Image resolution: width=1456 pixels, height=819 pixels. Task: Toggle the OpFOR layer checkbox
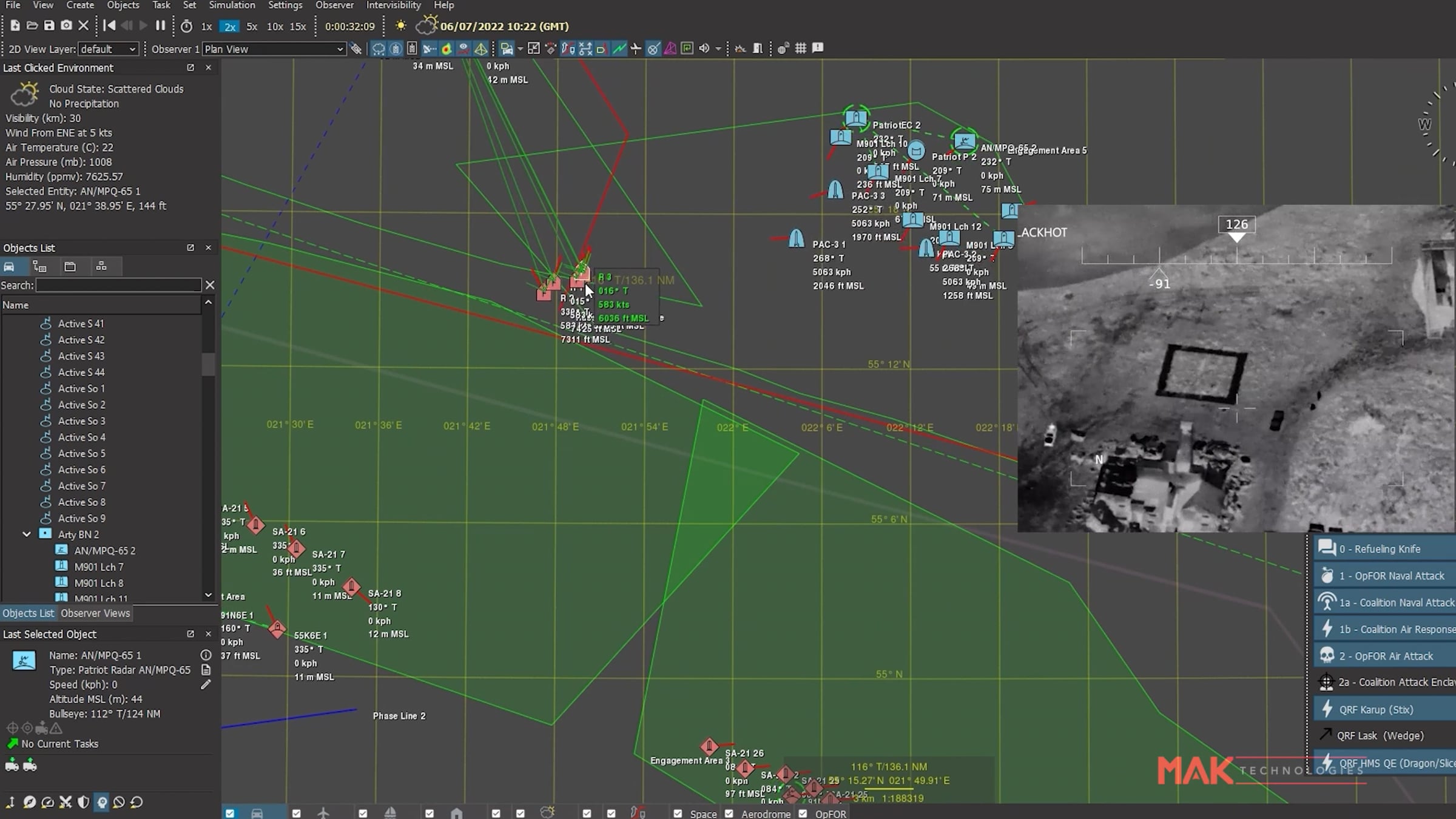[x=803, y=814]
